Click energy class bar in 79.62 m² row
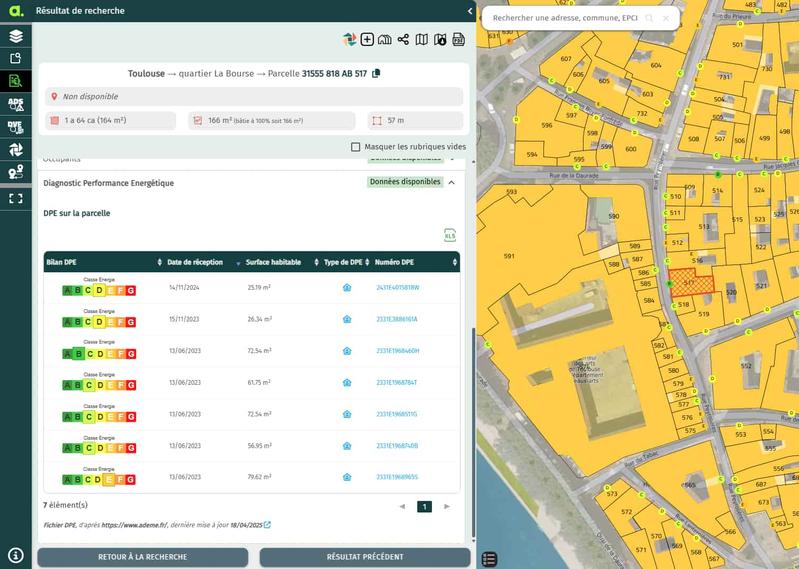Screen dimensions: 799x569 point(99,479)
